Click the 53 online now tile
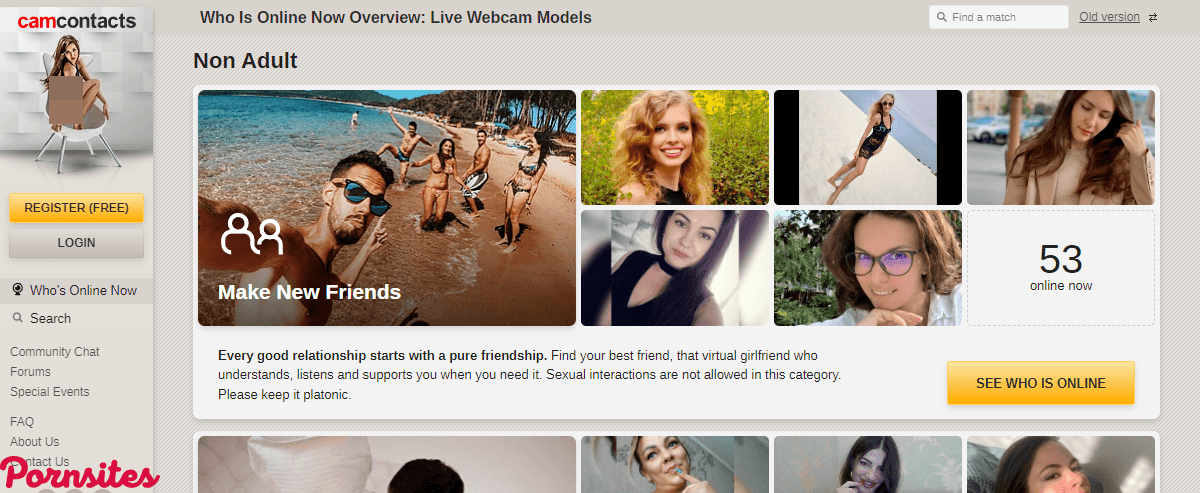The image size is (1200, 493). (x=1061, y=268)
